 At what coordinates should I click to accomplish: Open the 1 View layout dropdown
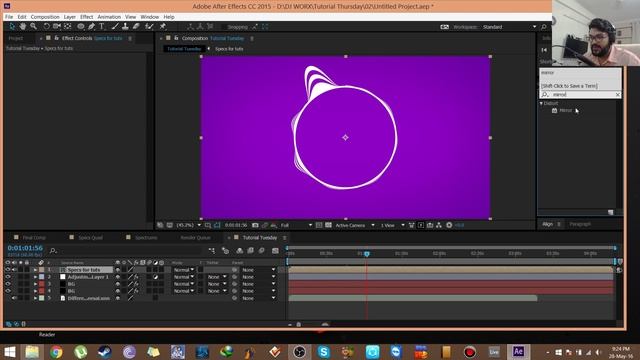pyautogui.click(x=393, y=225)
